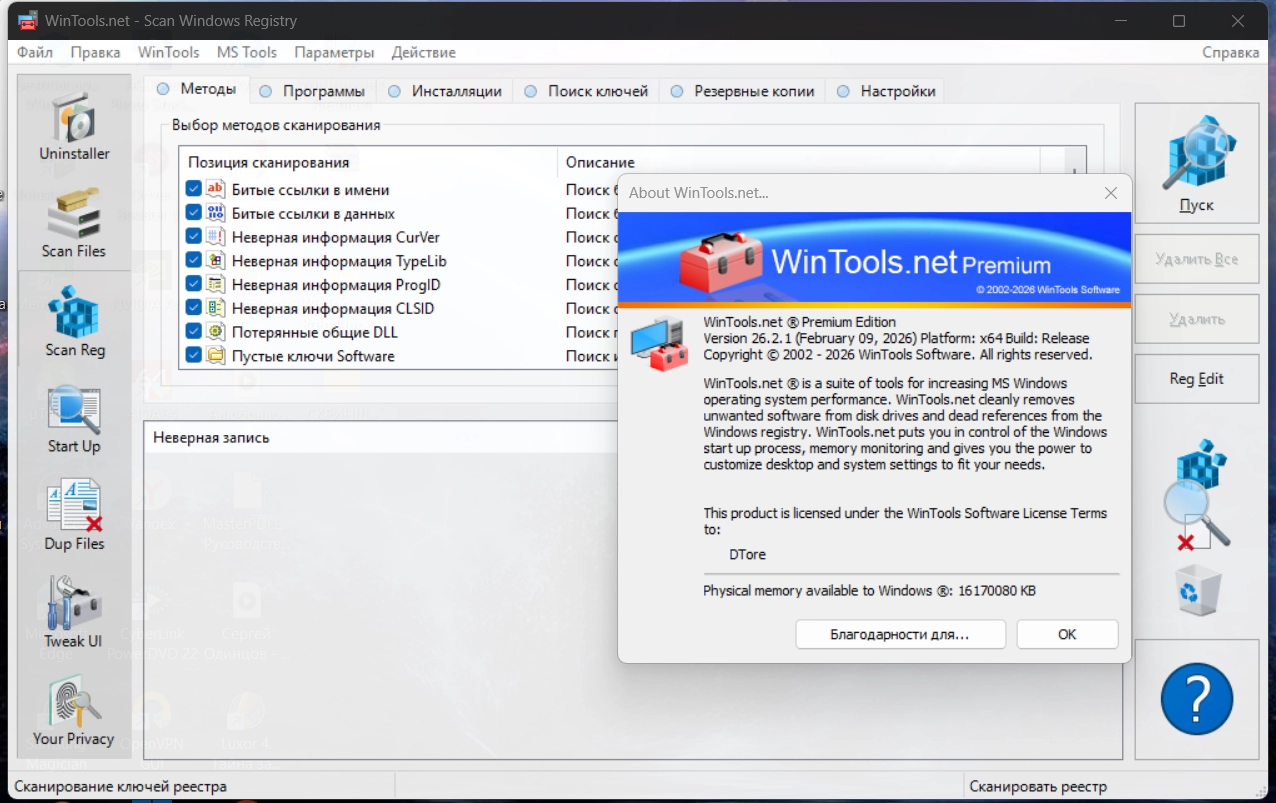The width and height of the screenshot is (1276, 803).
Task: Click the DTore licensee name
Action: coord(747,554)
